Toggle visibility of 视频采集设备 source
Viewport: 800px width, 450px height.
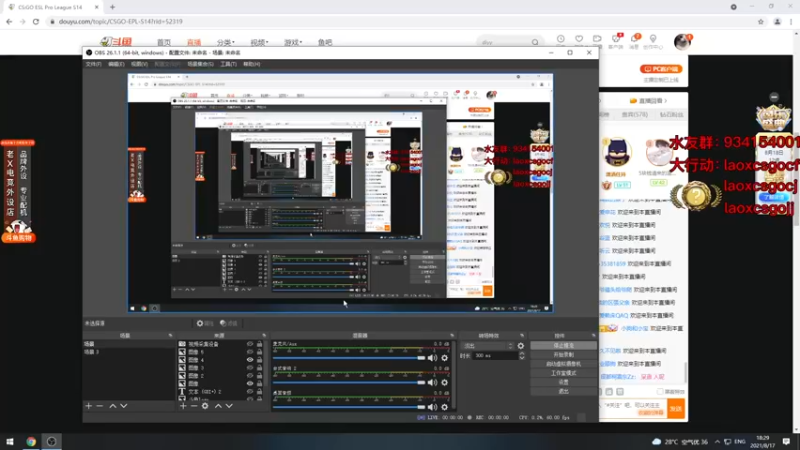click(x=250, y=344)
